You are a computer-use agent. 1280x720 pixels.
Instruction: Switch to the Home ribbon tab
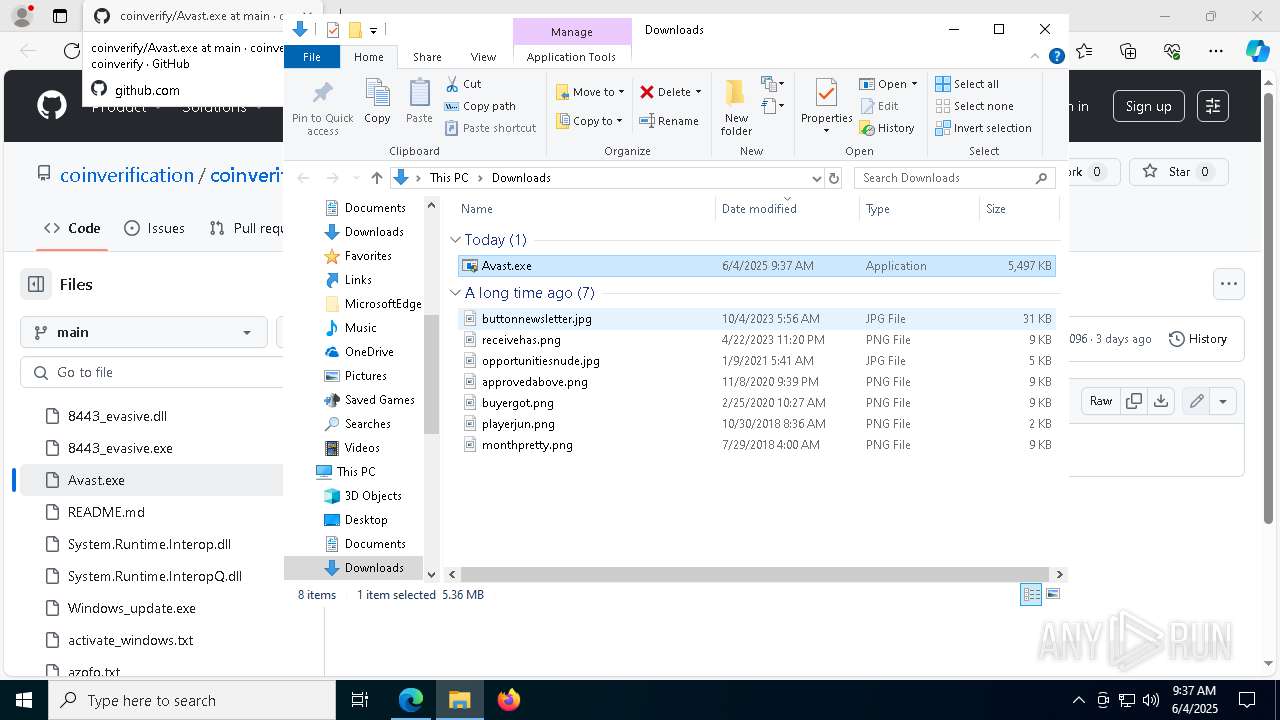point(368,57)
